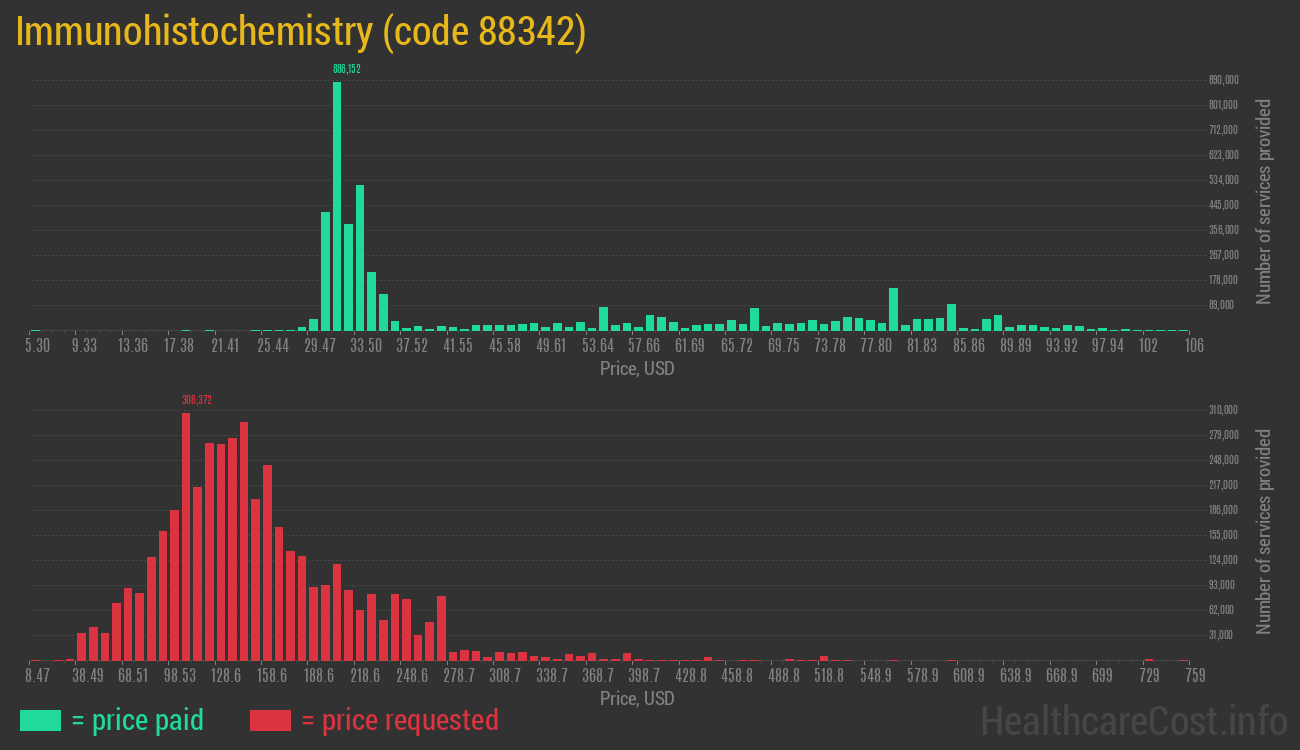1300x750 pixels.
Task: Click the 'Price, USD' label under the red chart
Action: pyautogui.click(x=637, y=699)
